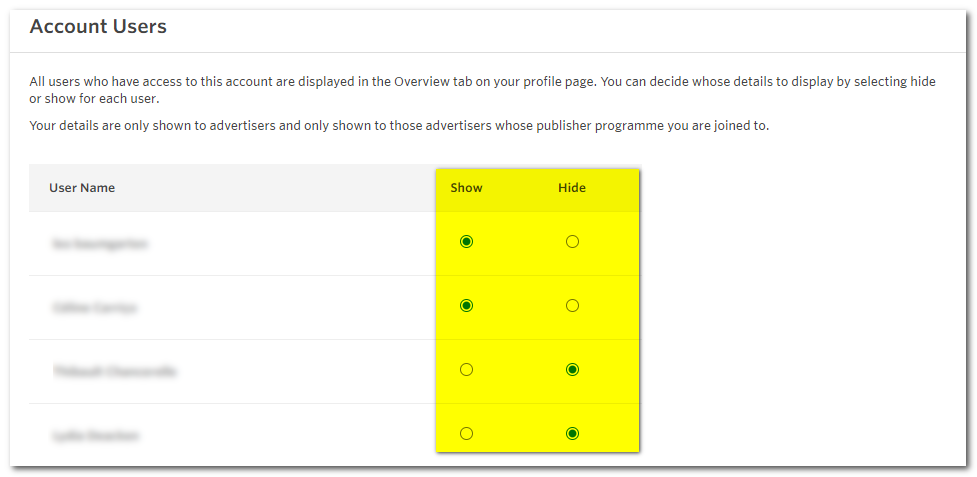Select Hide for the first listed user
This screenshot has height=477, width=977.
[572, 242]
